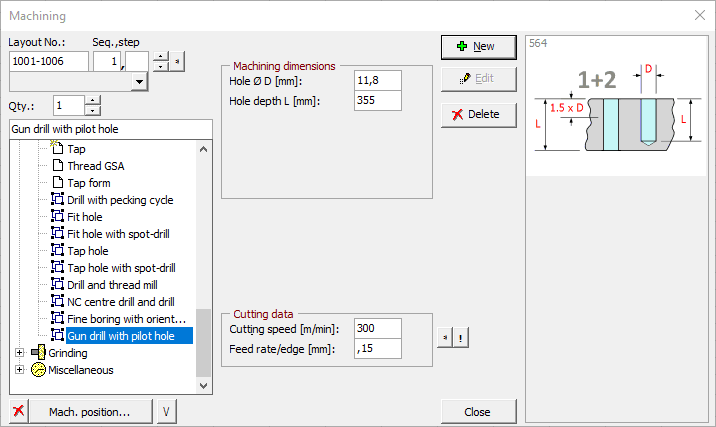Screen dimensions: 716x427
Task: Click the Thread GSA document icon
Action: click(x=57, y=166)
